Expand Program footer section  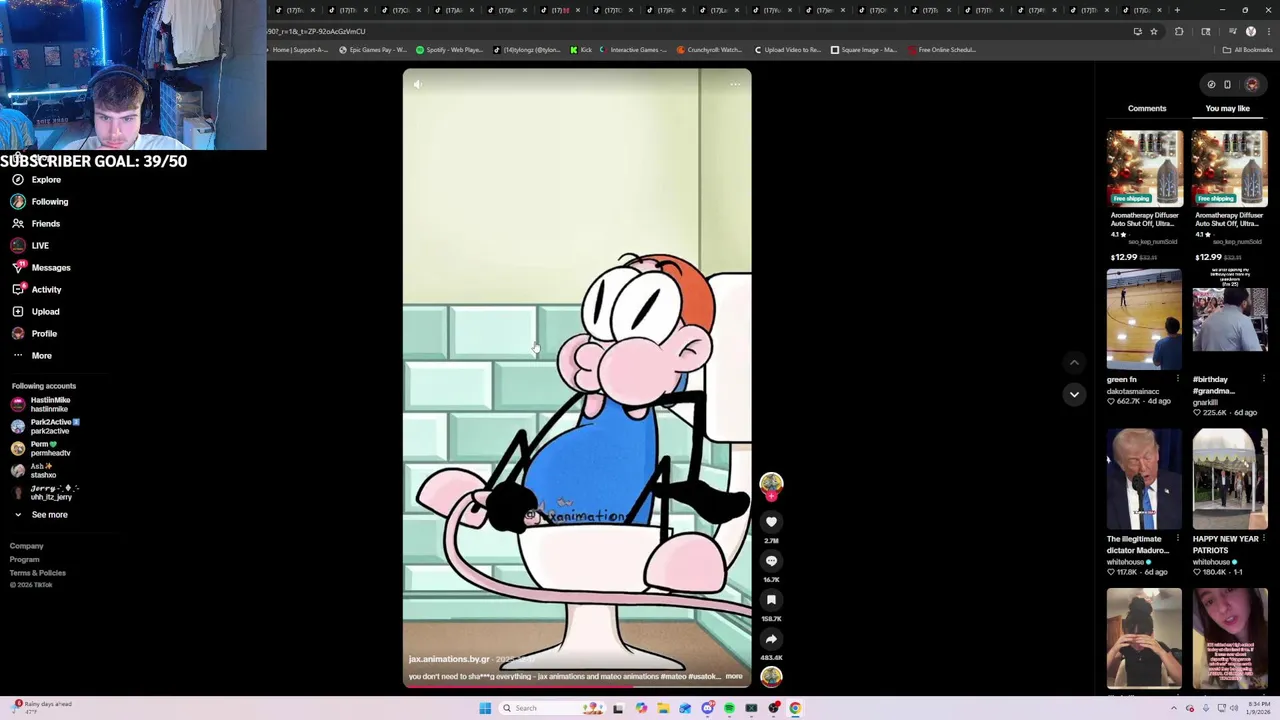pos(25,559)
